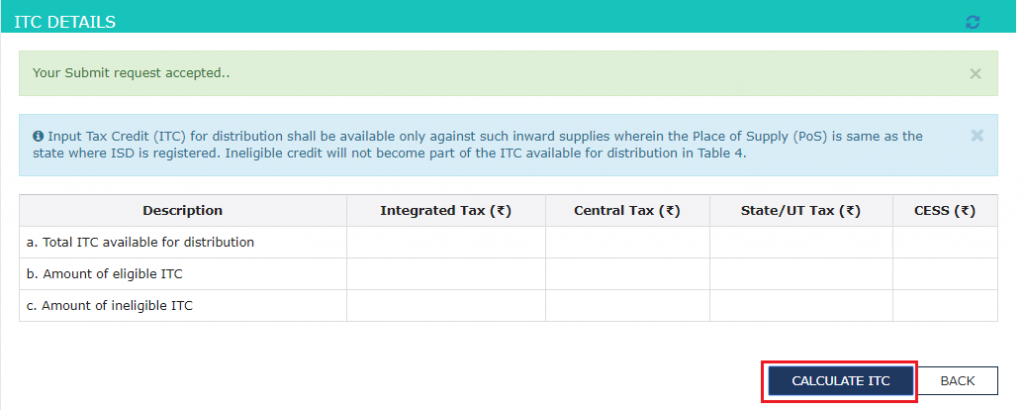
Task: Click the 'Integrated Tax (₹)' column header
Action: (x=445, y=210)
